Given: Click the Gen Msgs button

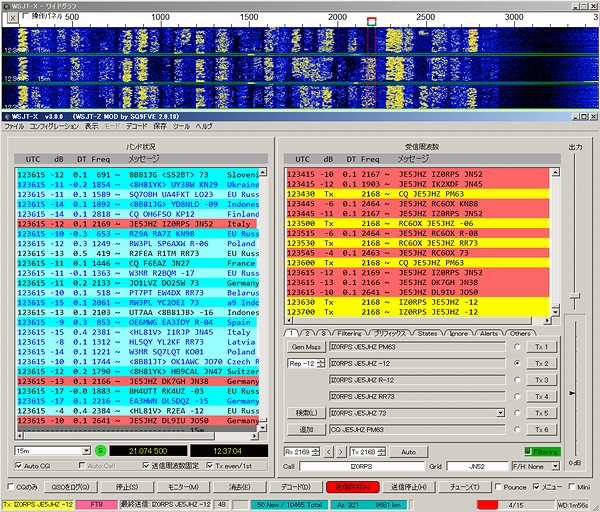Looking at the screenshot, I should (306, 347).
